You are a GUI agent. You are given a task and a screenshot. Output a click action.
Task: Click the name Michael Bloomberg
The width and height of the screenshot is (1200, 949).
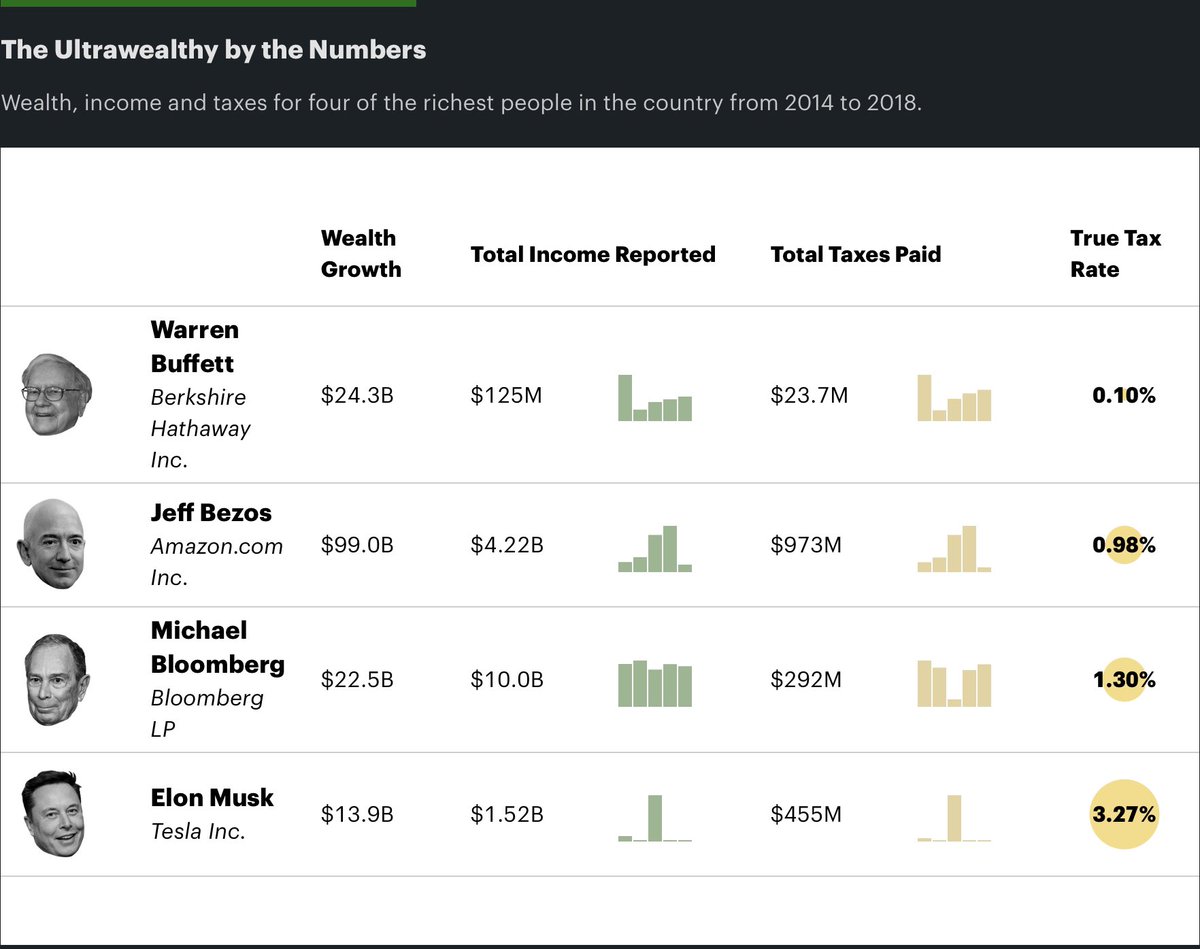[218, 647]
